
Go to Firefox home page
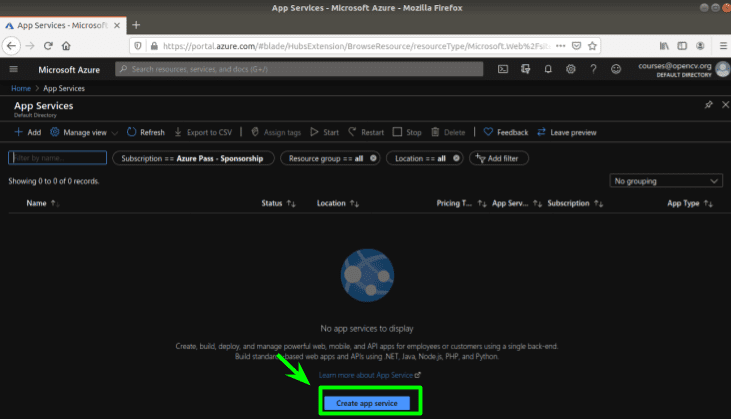tap(66, 46)
